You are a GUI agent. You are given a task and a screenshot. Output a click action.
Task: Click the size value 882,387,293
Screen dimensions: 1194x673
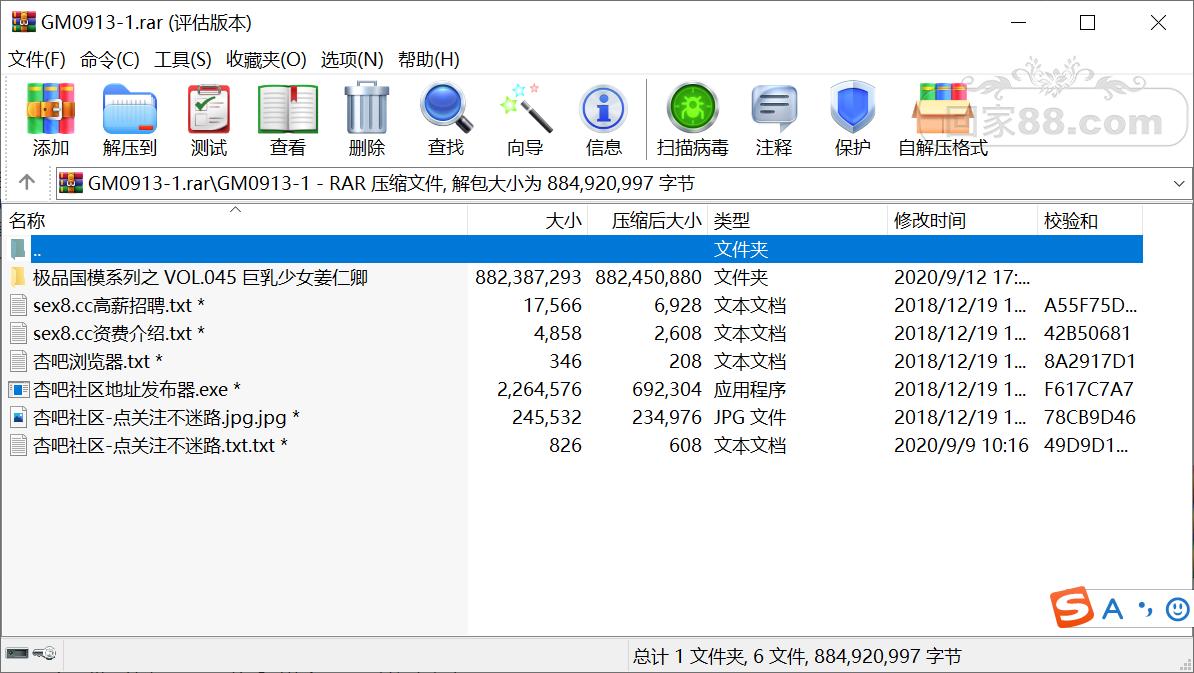pyautogui.click(x=528, y=278)
